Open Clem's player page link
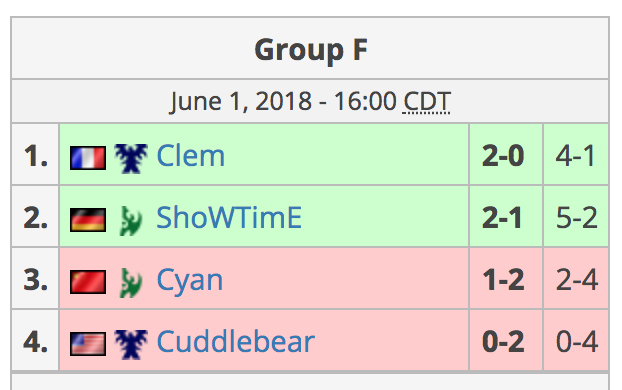The image size is (622, 390). (191, 156)
